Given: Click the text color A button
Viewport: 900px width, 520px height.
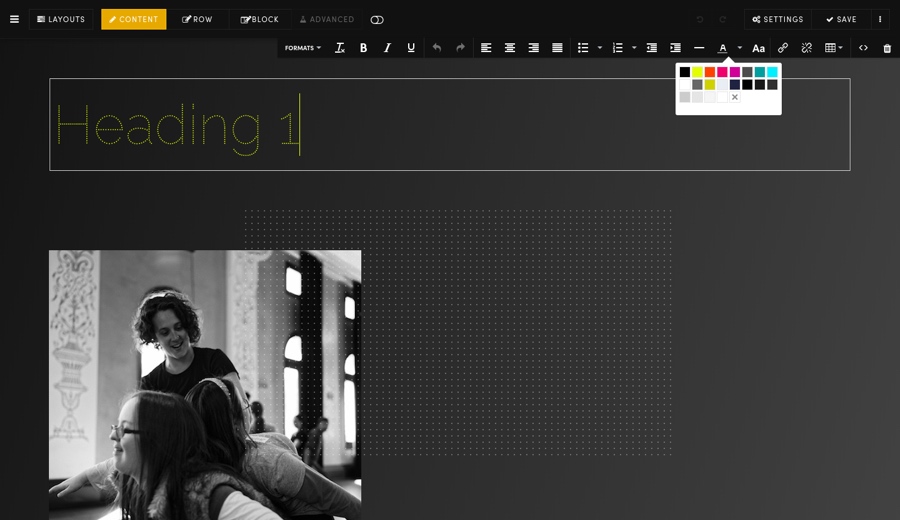Looking at the screenshot, I should [x=723, y=48].
